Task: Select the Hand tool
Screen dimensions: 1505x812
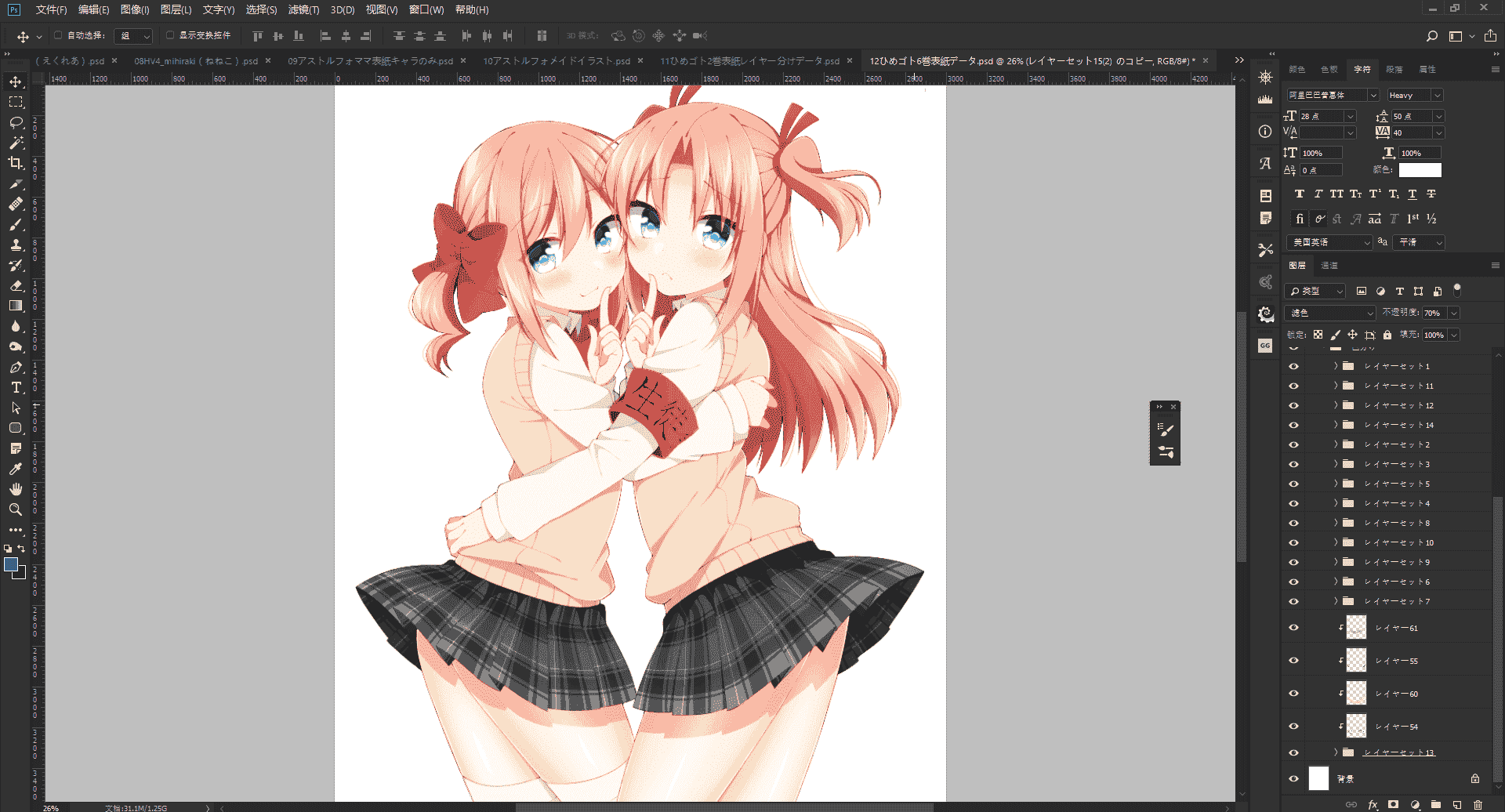Action: (x=16, y=489)
